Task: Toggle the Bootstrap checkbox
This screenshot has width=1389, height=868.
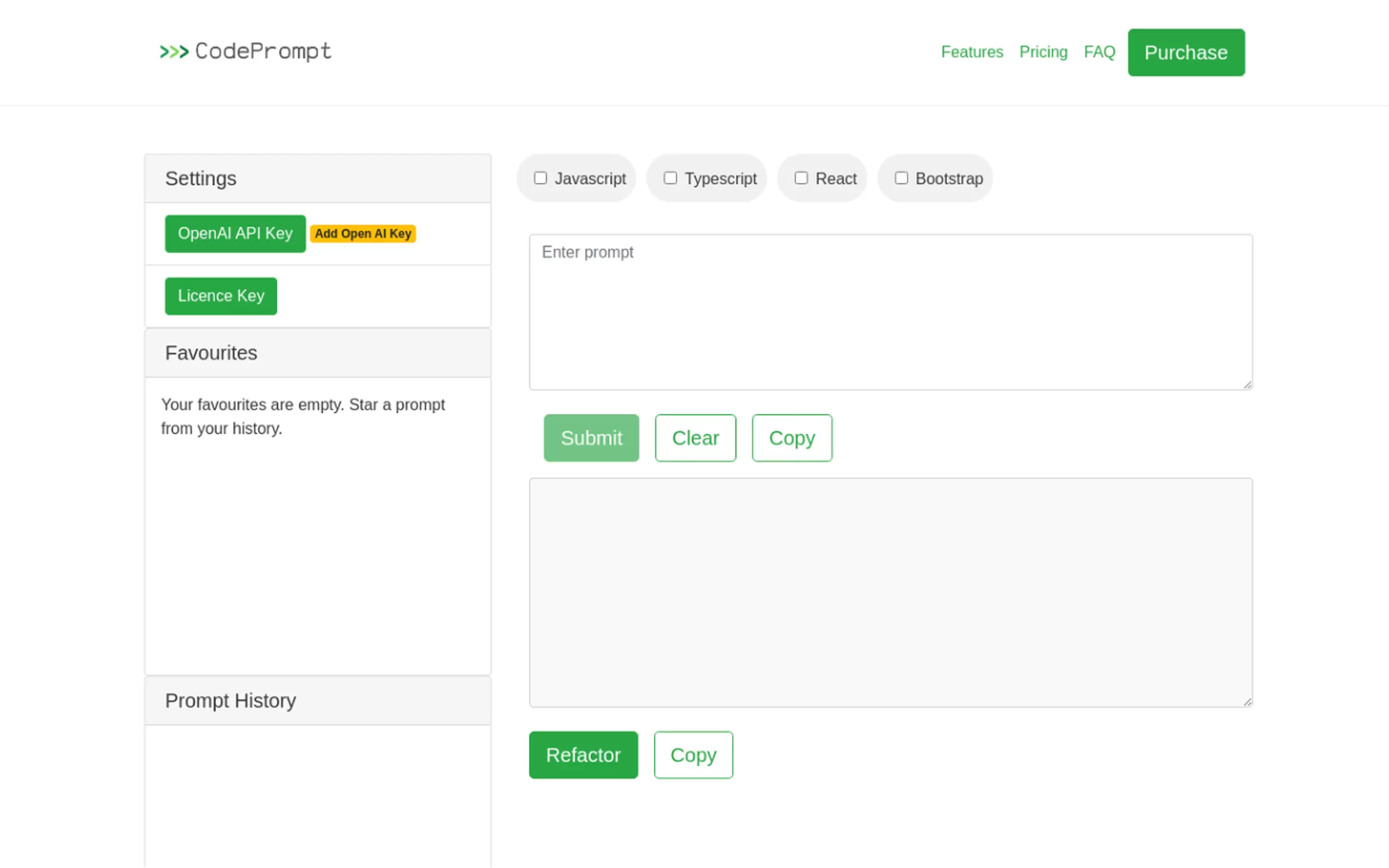Action: (901, 178)
